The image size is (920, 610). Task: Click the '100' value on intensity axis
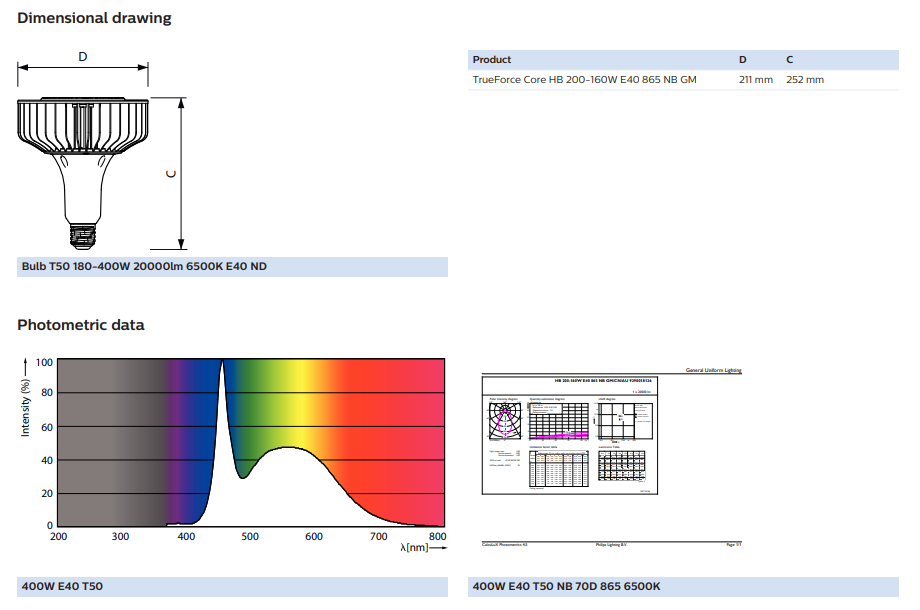click(45, 362)
